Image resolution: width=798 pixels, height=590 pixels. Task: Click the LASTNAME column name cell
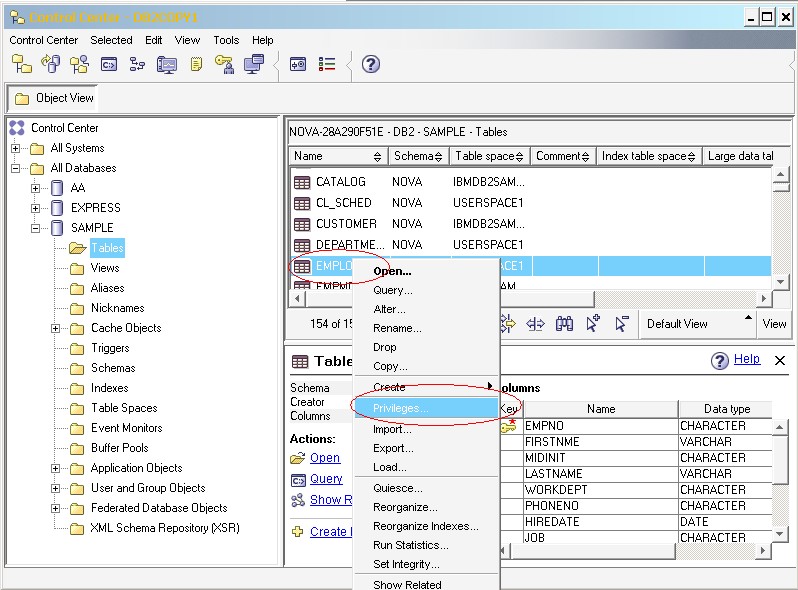click(x=601, y=474)
